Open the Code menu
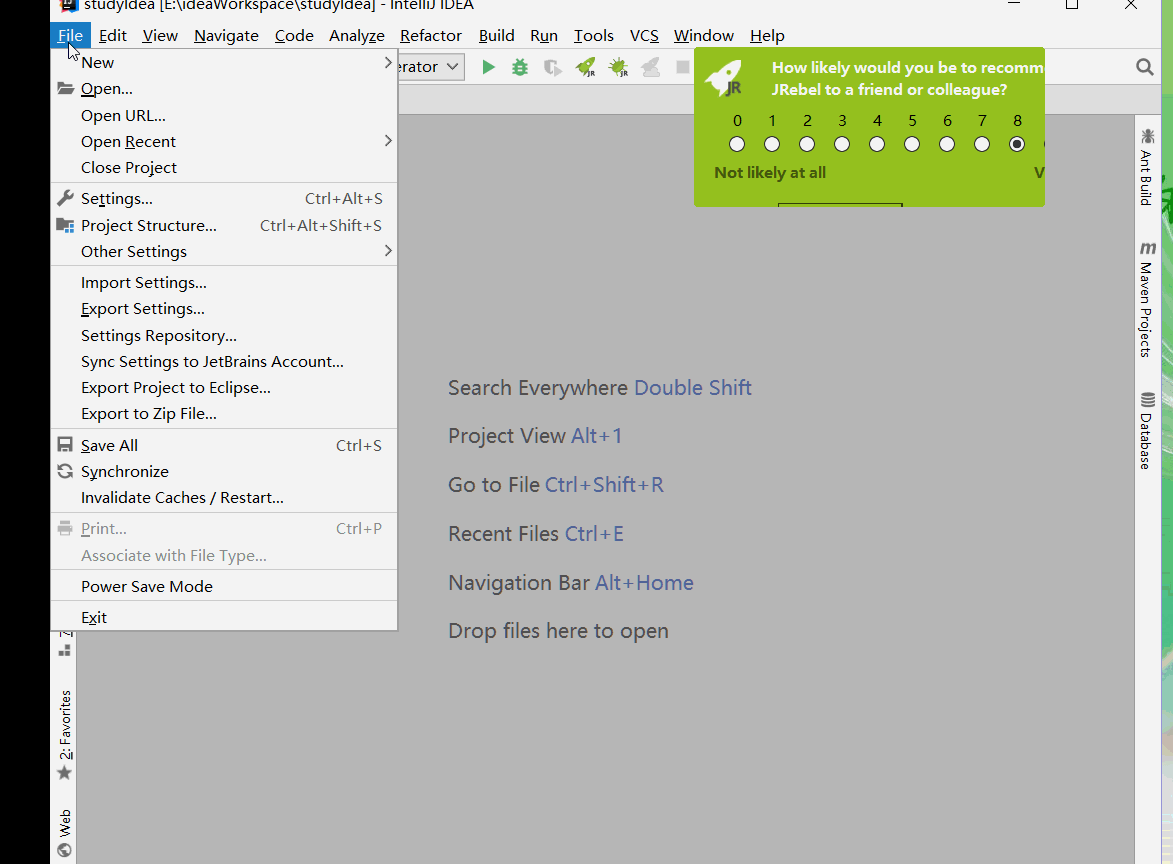 click(x=294, y=35)
